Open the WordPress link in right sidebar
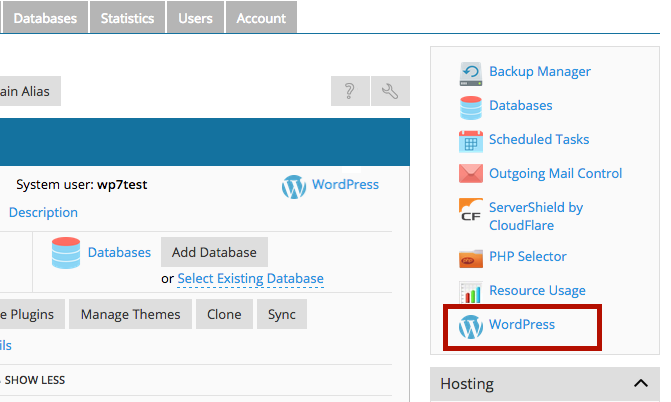The height and width of the screenshot is (402, 671). pyautogui.click(x=522, y=325)
